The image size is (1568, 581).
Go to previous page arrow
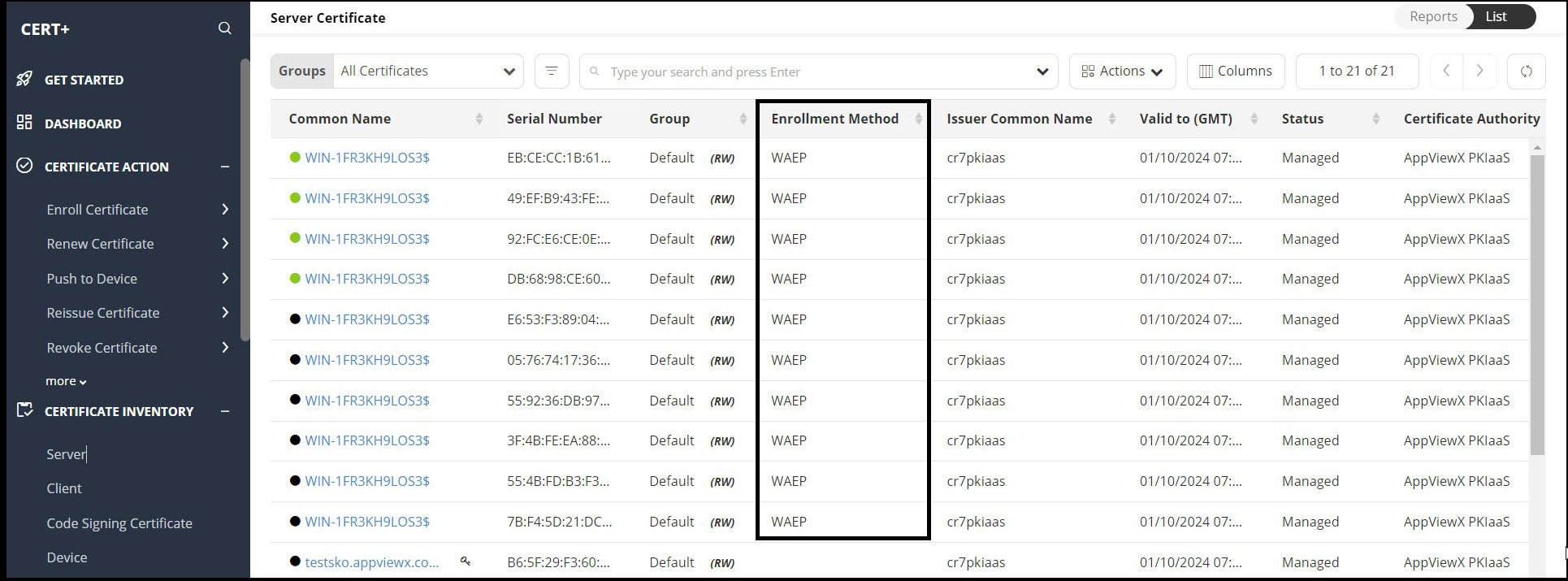[x=1446, y=71]
